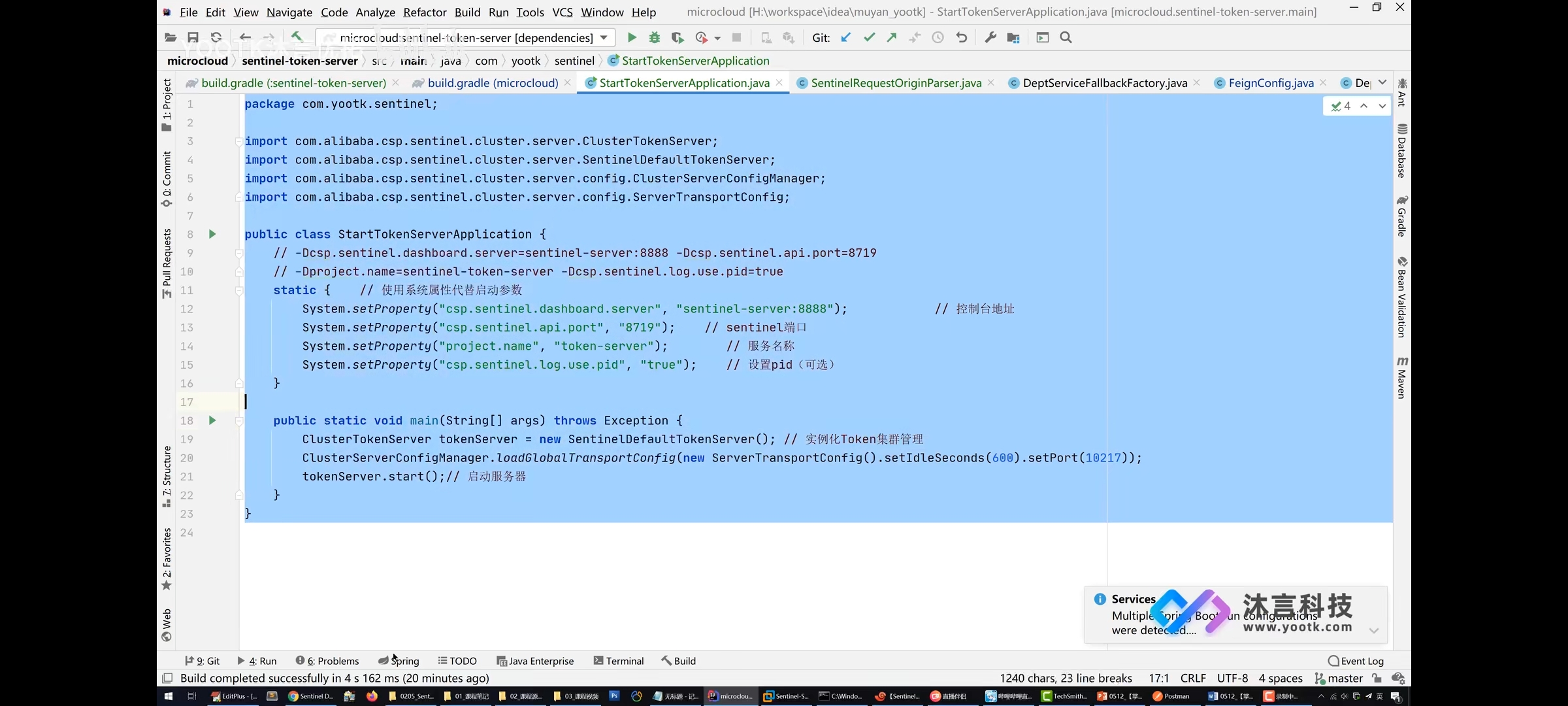Expand the profiler run options arrow

point(717,38)
